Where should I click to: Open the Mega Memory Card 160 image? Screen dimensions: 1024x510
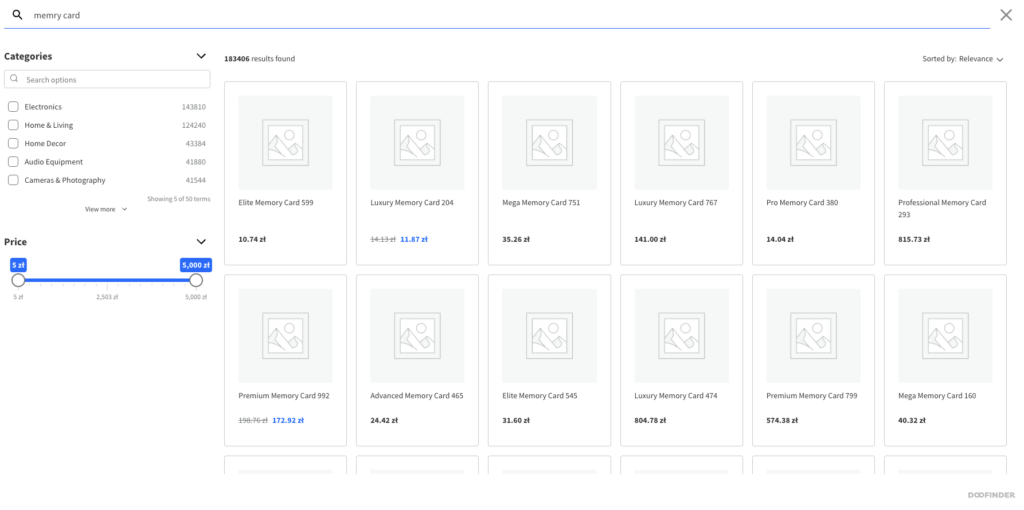pyautogui.click(x=946, y=336)
